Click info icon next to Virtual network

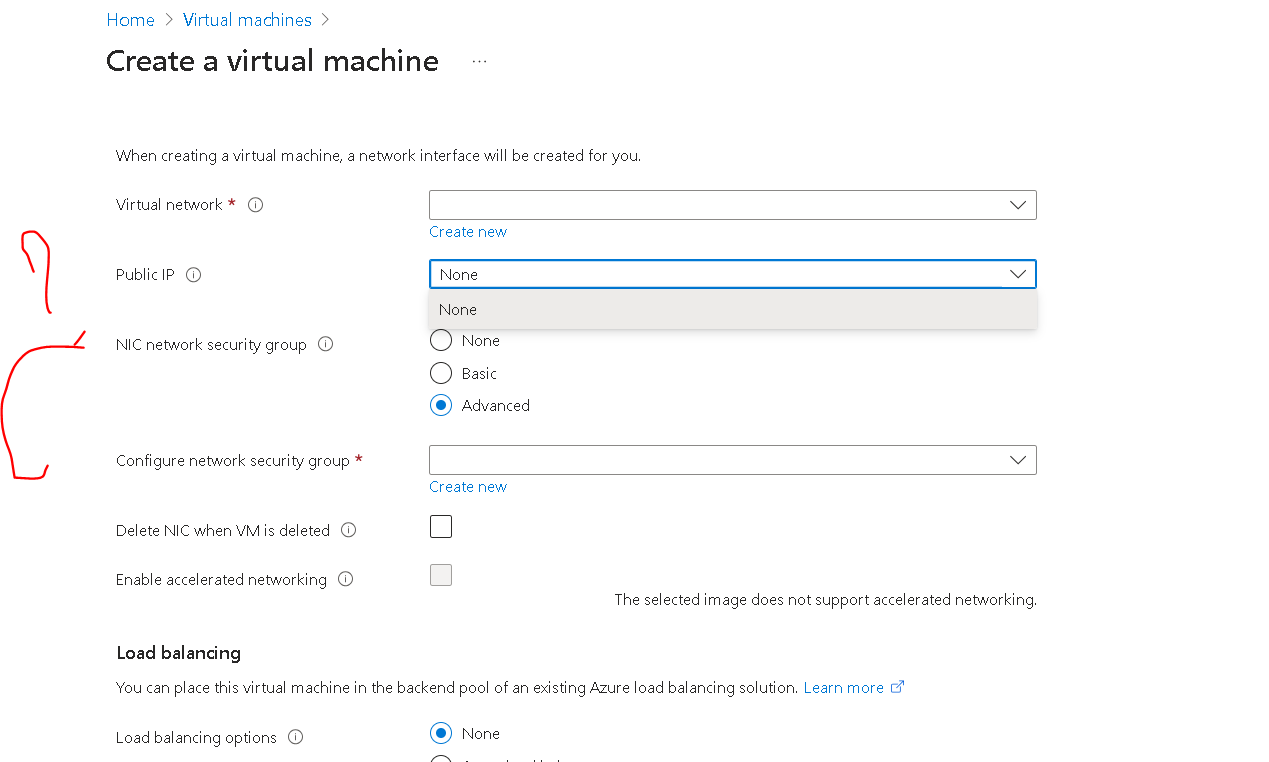point(255,205)
